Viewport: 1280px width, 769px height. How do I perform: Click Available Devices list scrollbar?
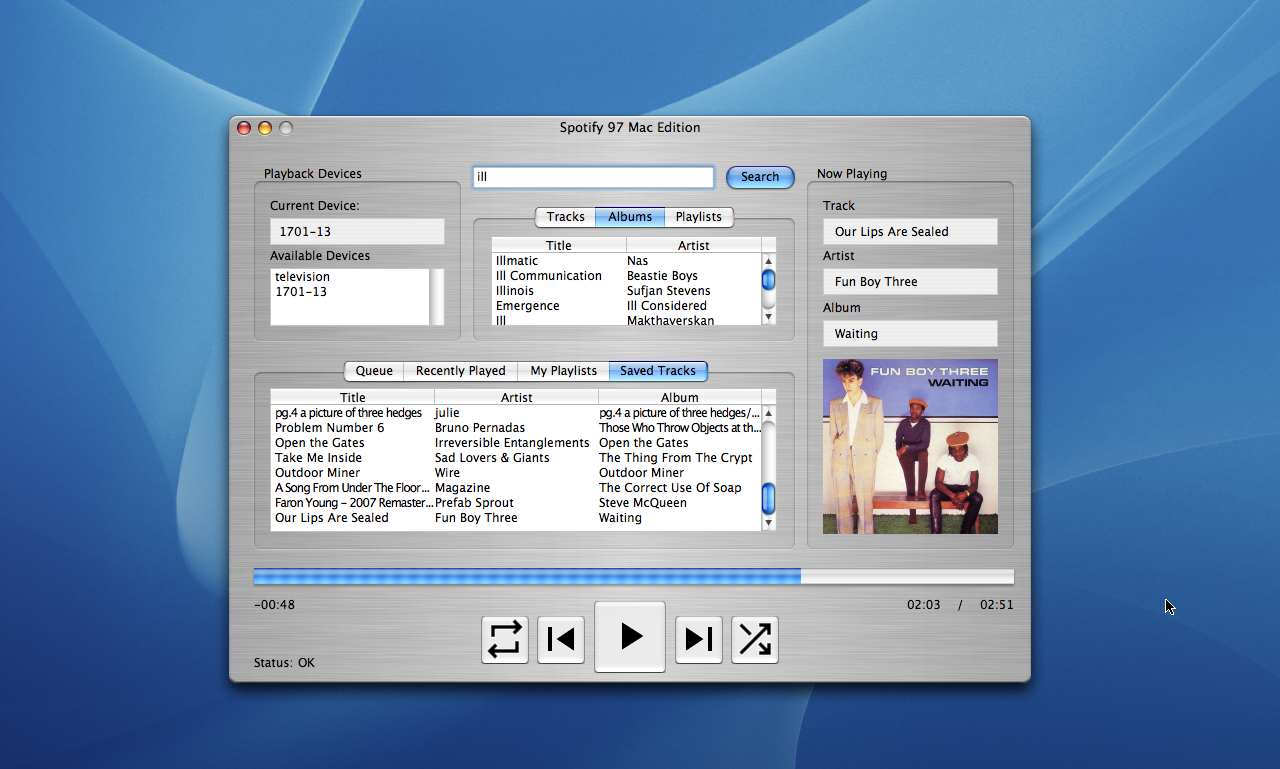437,297
